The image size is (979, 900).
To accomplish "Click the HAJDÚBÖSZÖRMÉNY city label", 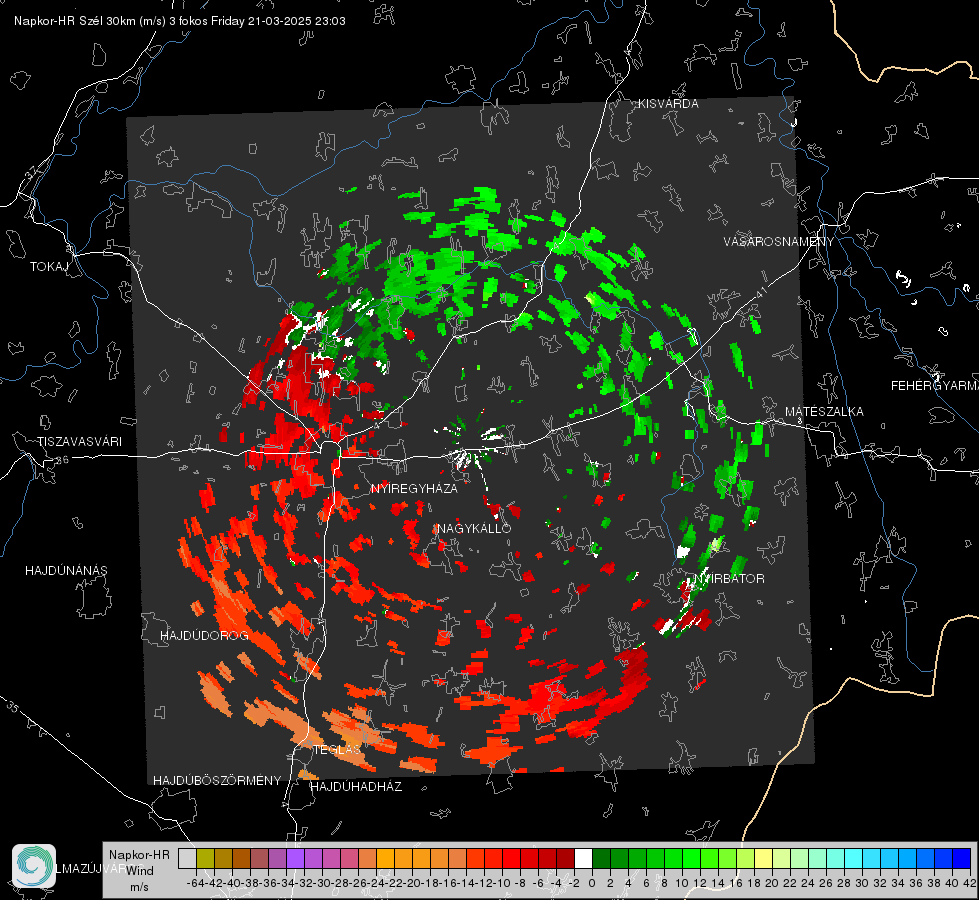I will [217, 781].
